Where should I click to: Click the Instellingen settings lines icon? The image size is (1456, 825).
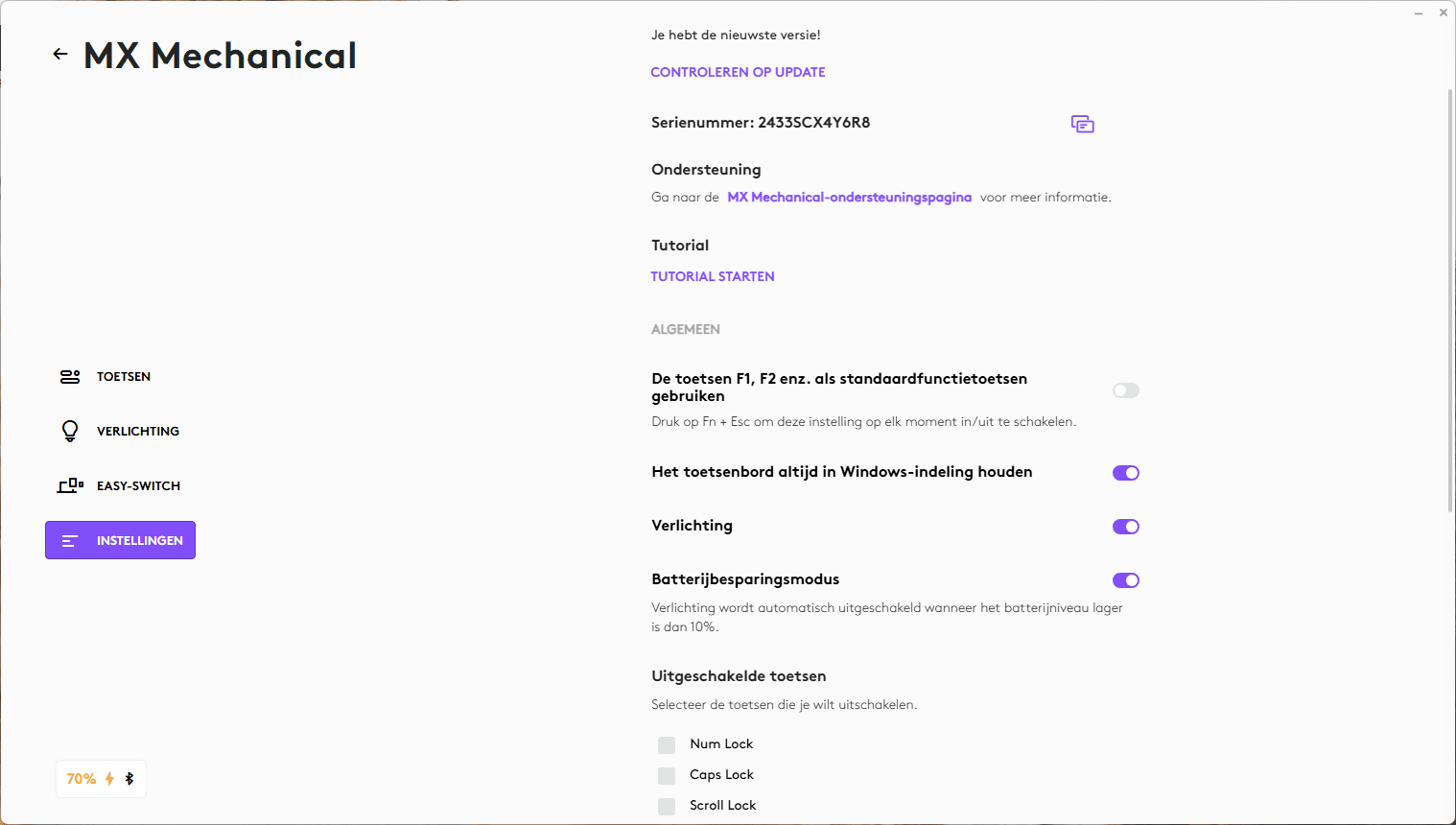point(70,541)
